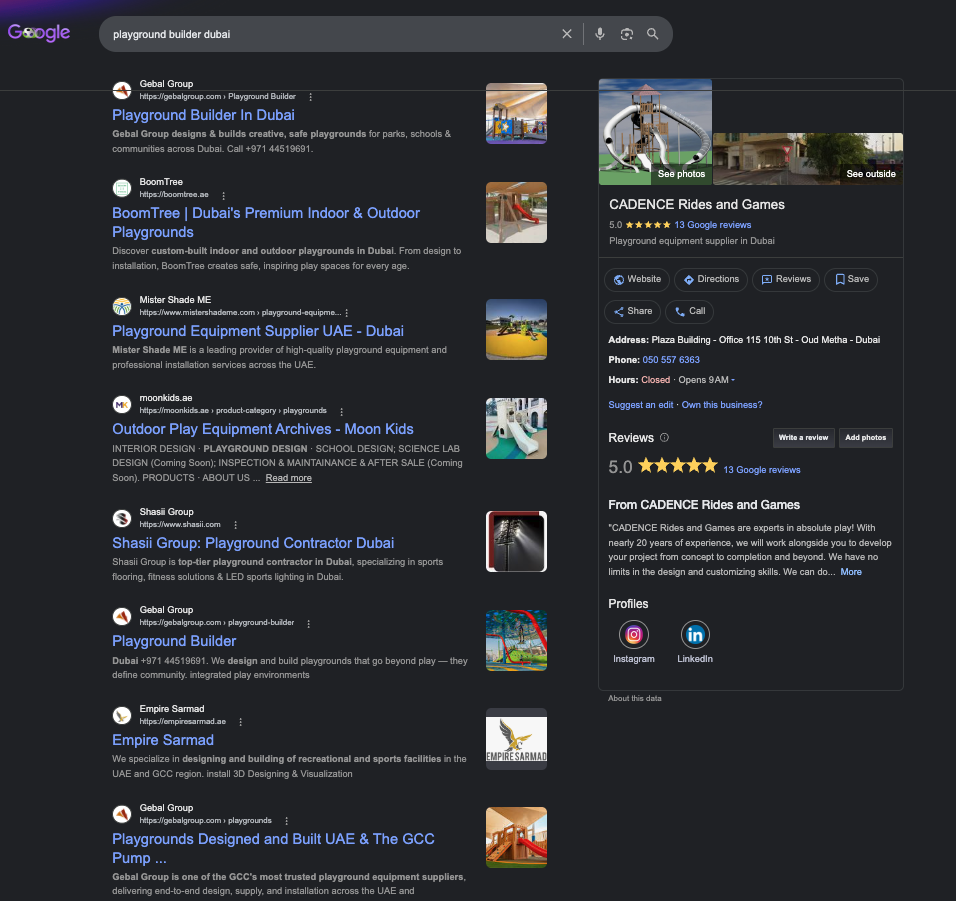The height and width of the screenshot is (901, 956).
Task: Open three-dot menu for gebalgroup playgrounds result
Action: [287, 821]
